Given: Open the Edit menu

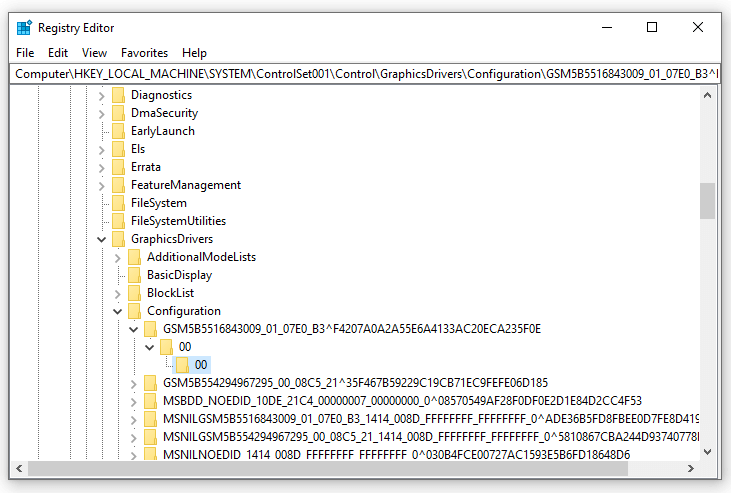Looking at the screenshot, I should click(x=58, y=53).
